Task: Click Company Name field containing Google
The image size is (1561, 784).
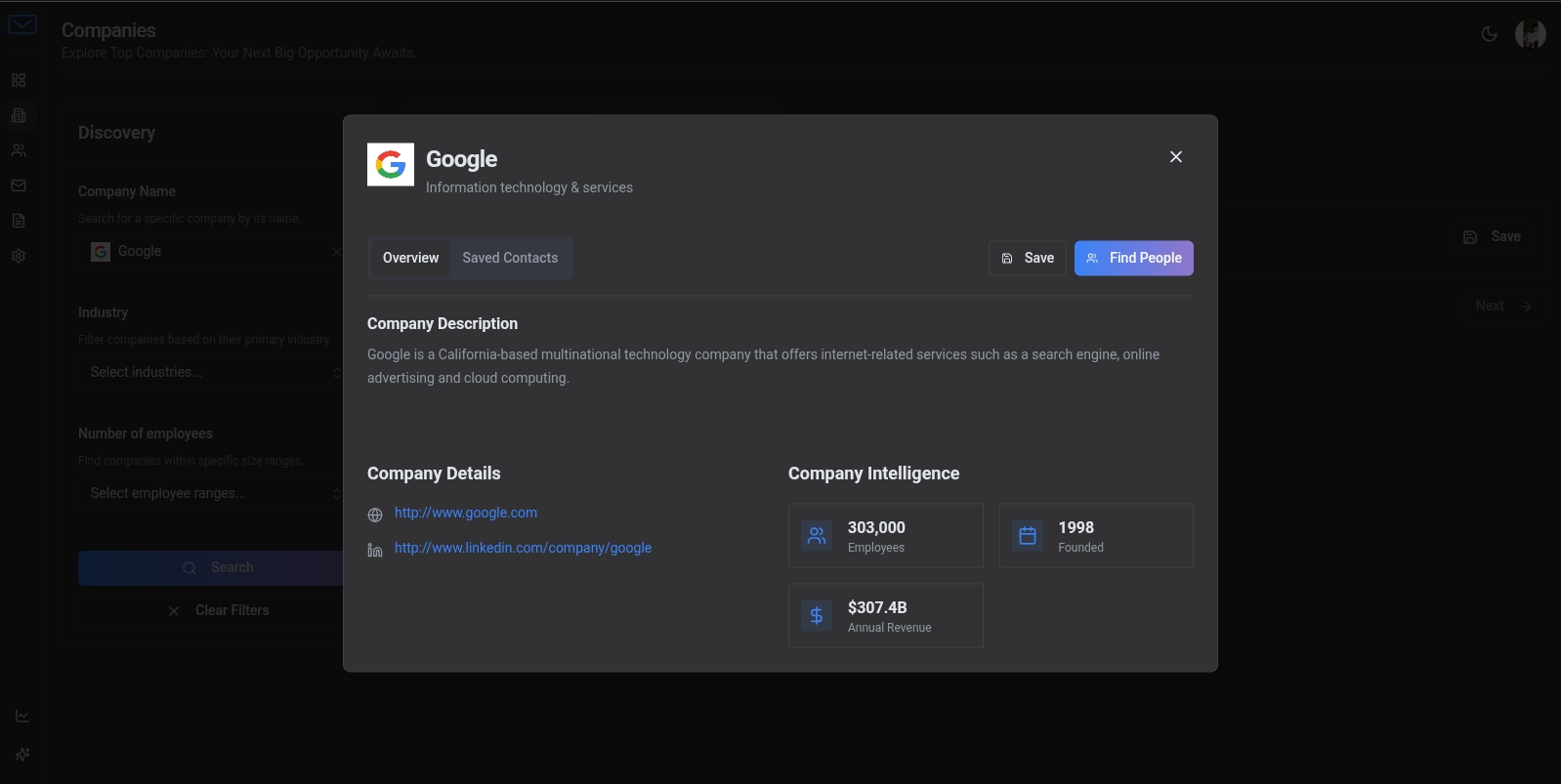Action: (211, 252)
